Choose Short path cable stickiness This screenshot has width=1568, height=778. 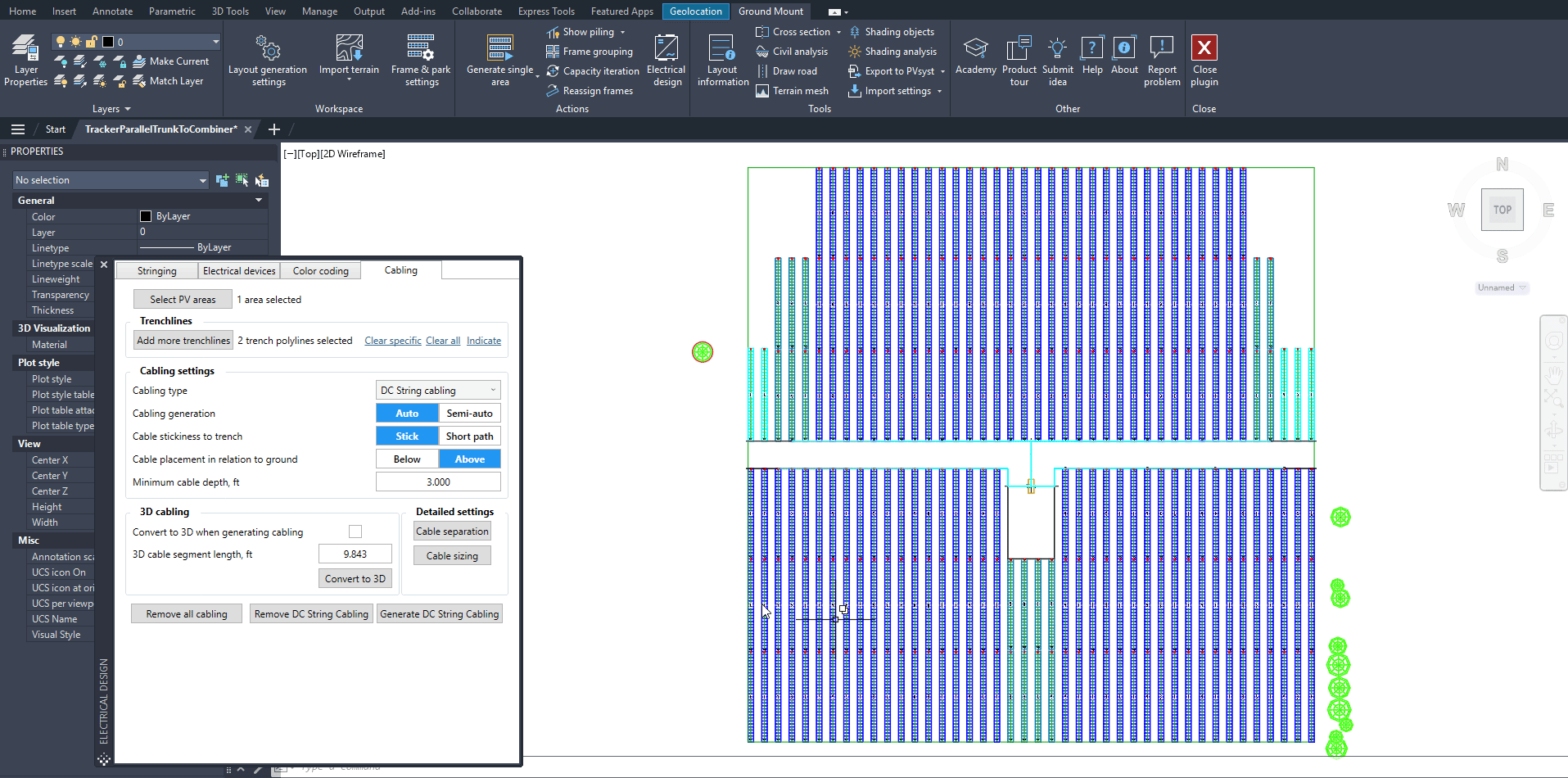click(469, 436)
